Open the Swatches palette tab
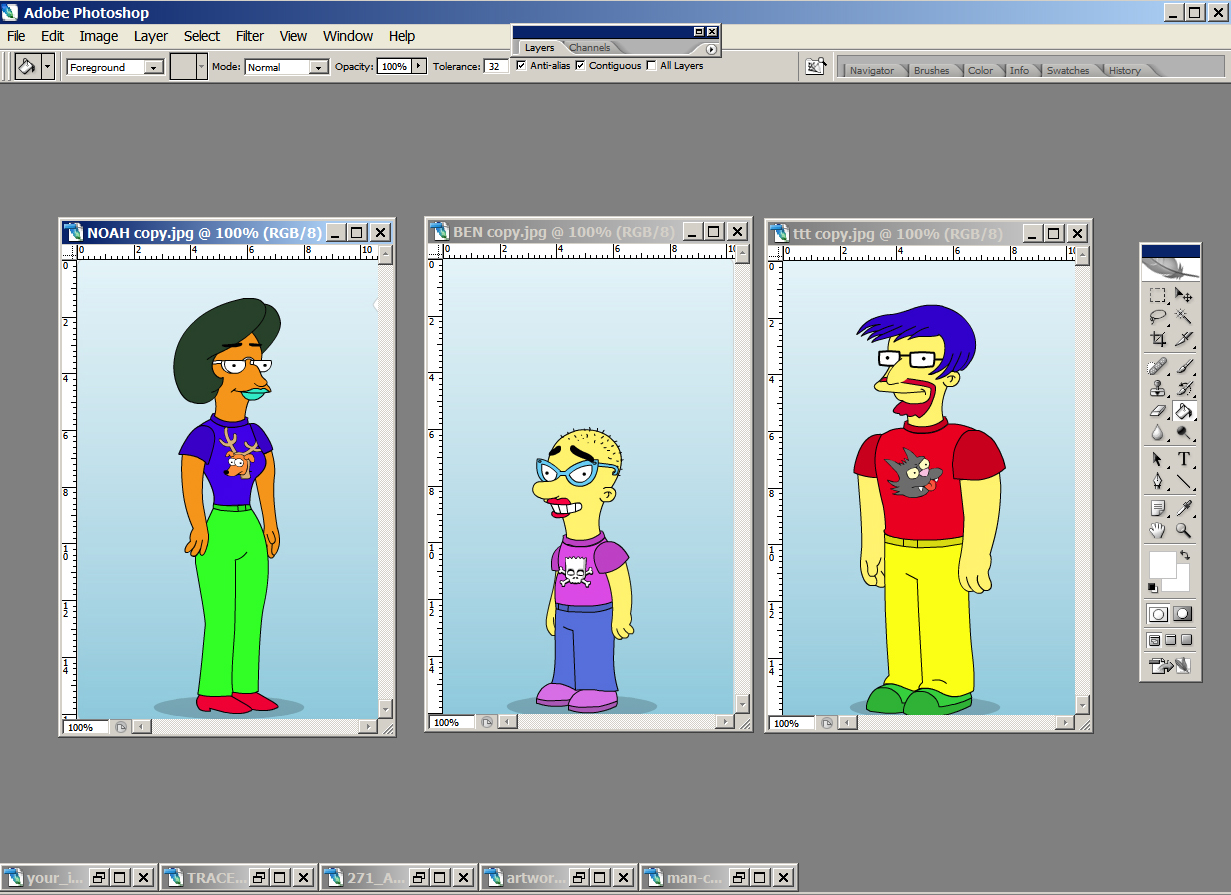This screenshot has width=1231, height=895. [x=1067, y=70]
